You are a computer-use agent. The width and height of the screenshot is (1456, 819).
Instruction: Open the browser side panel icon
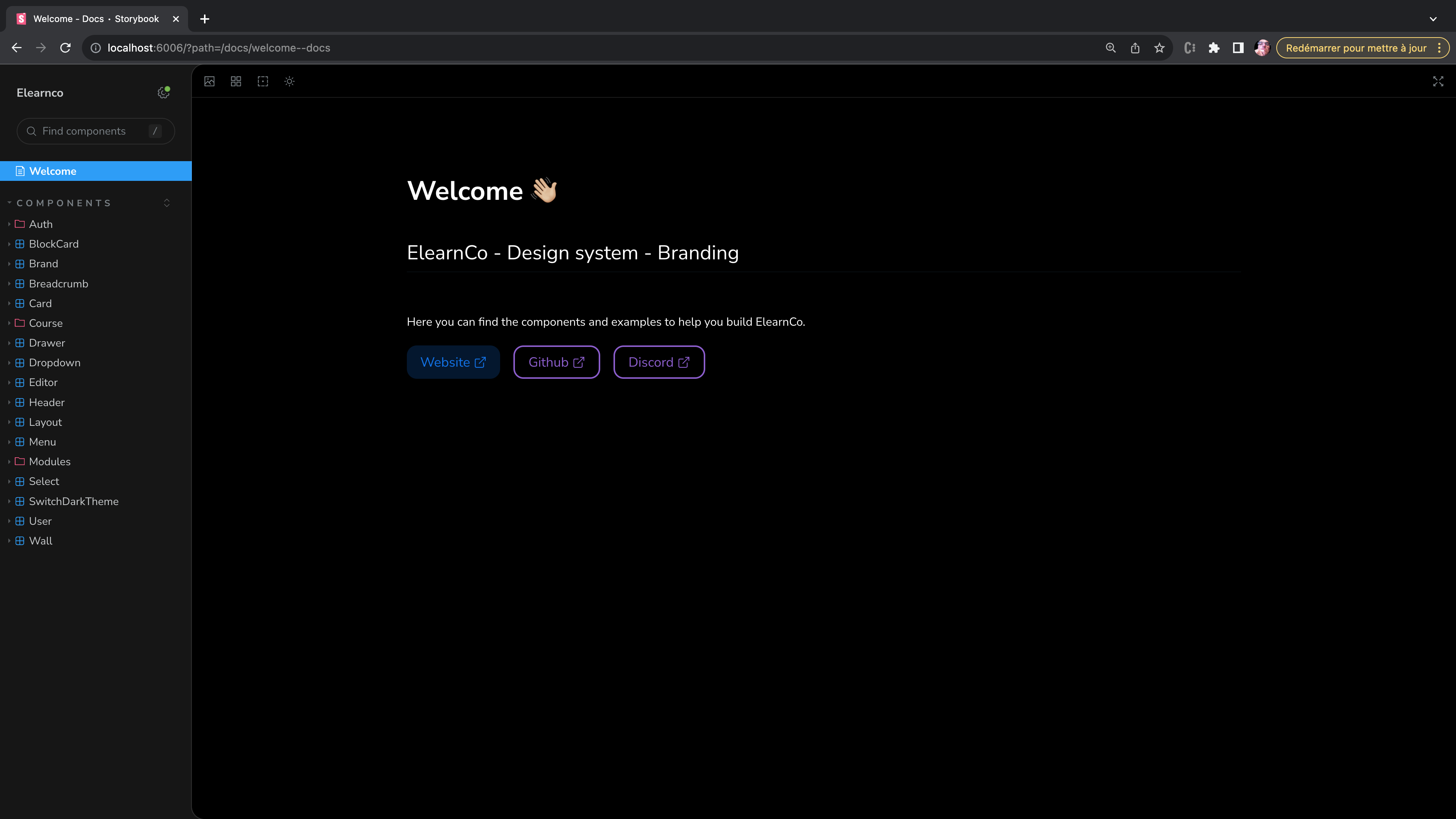tap(1238, 48)
